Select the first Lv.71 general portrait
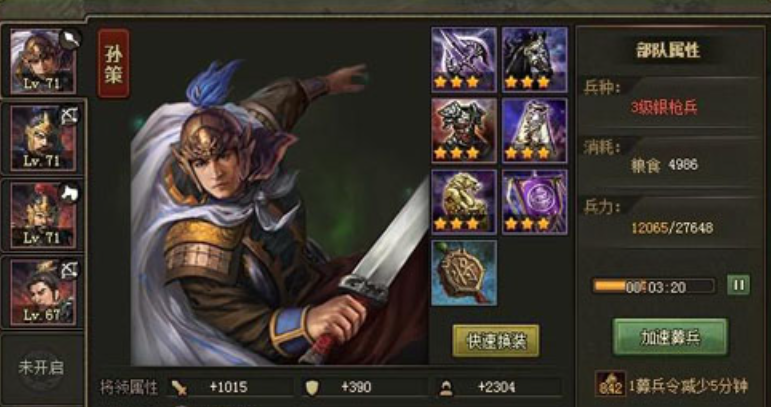 [43, 61]
